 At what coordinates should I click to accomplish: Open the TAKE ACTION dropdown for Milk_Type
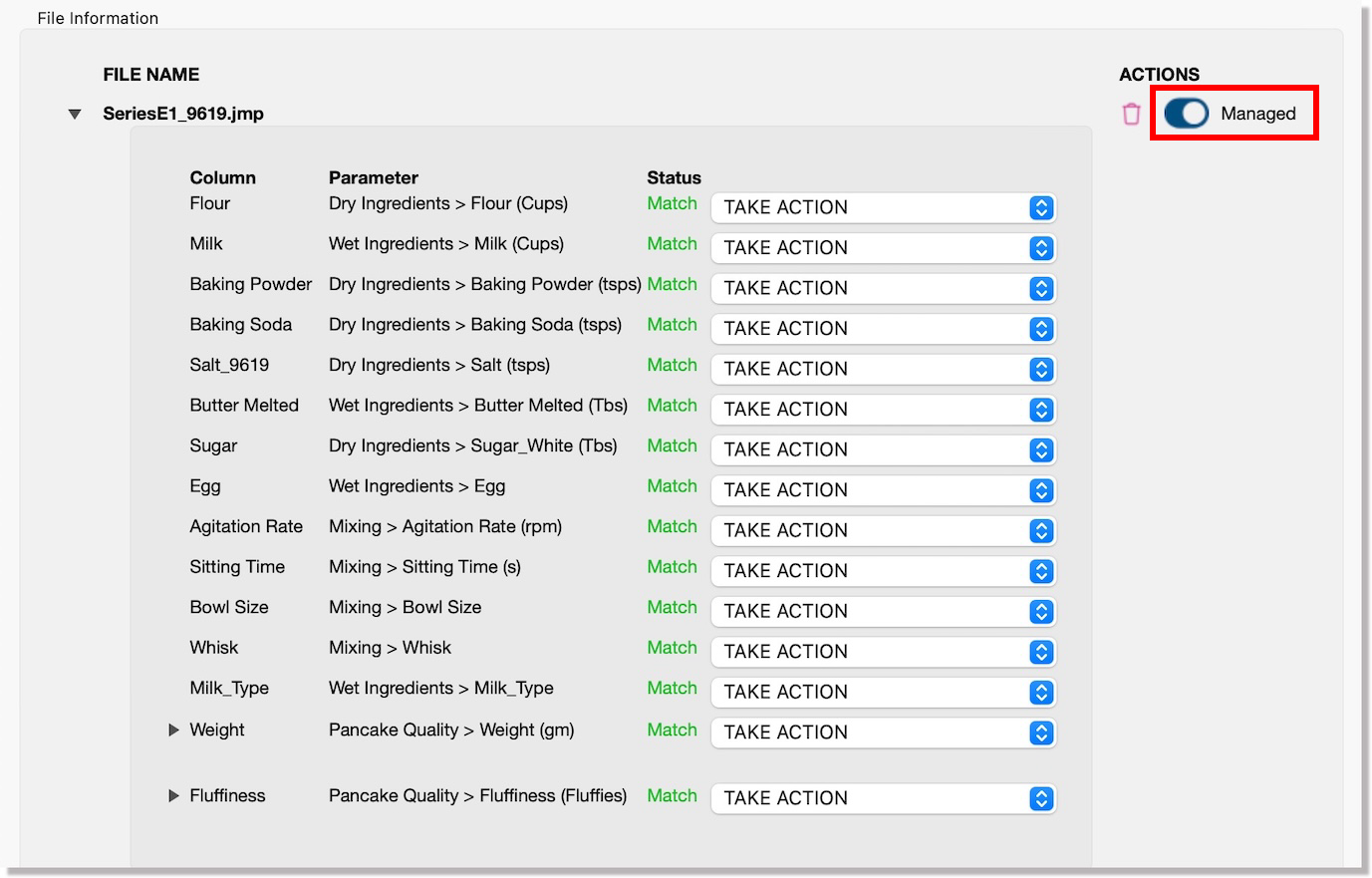[x=867, y=692]
